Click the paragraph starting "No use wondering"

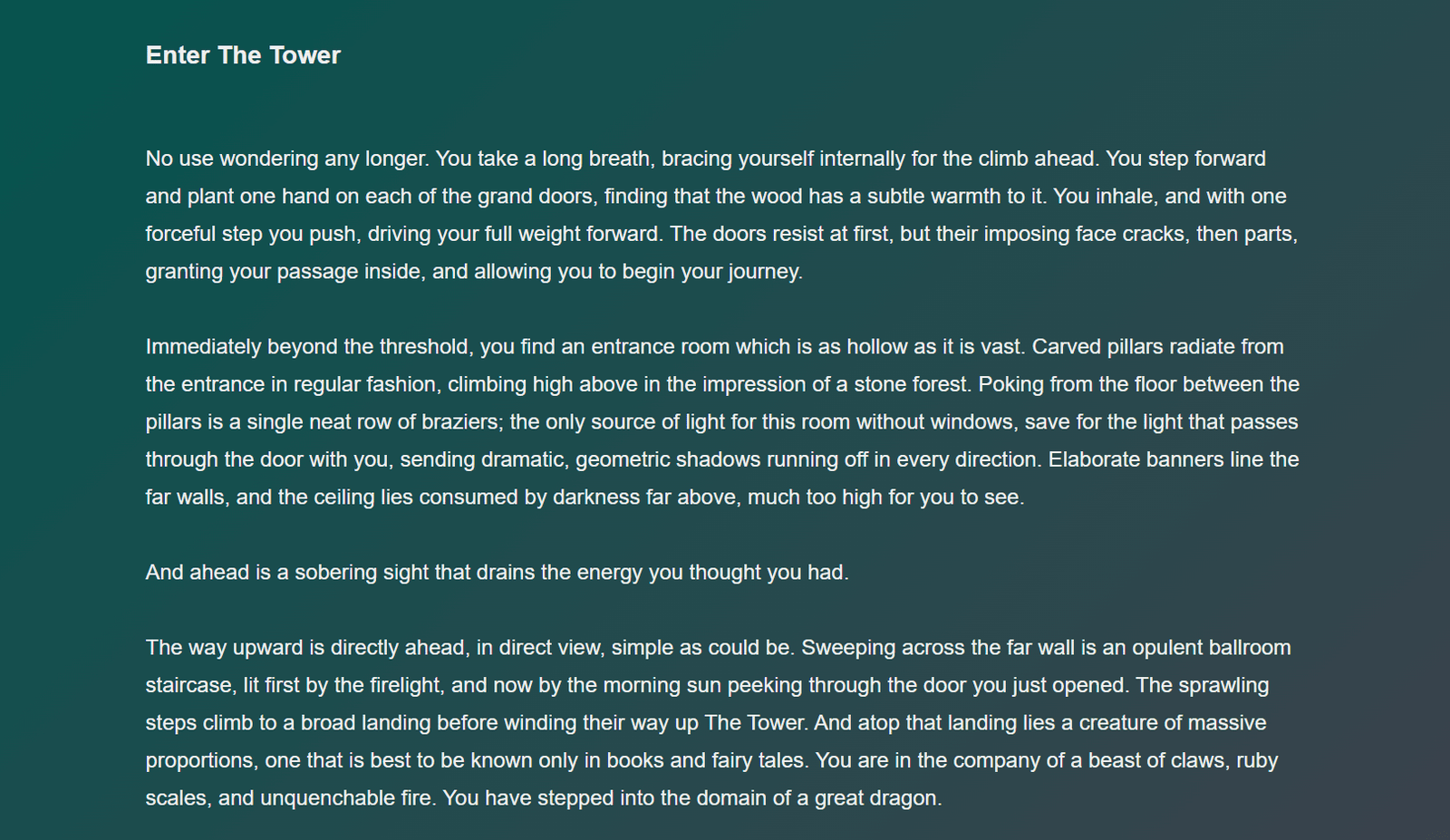[722, 215]
